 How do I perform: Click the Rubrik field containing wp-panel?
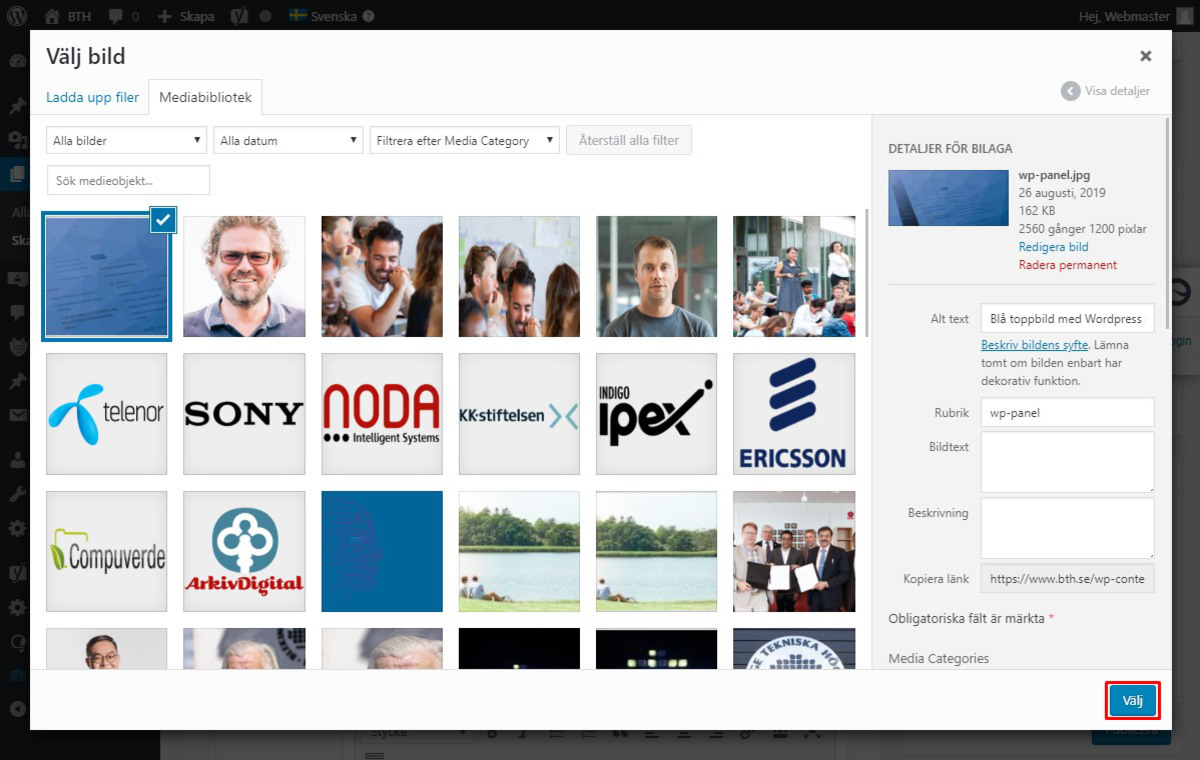click(x=1067, y=412)
